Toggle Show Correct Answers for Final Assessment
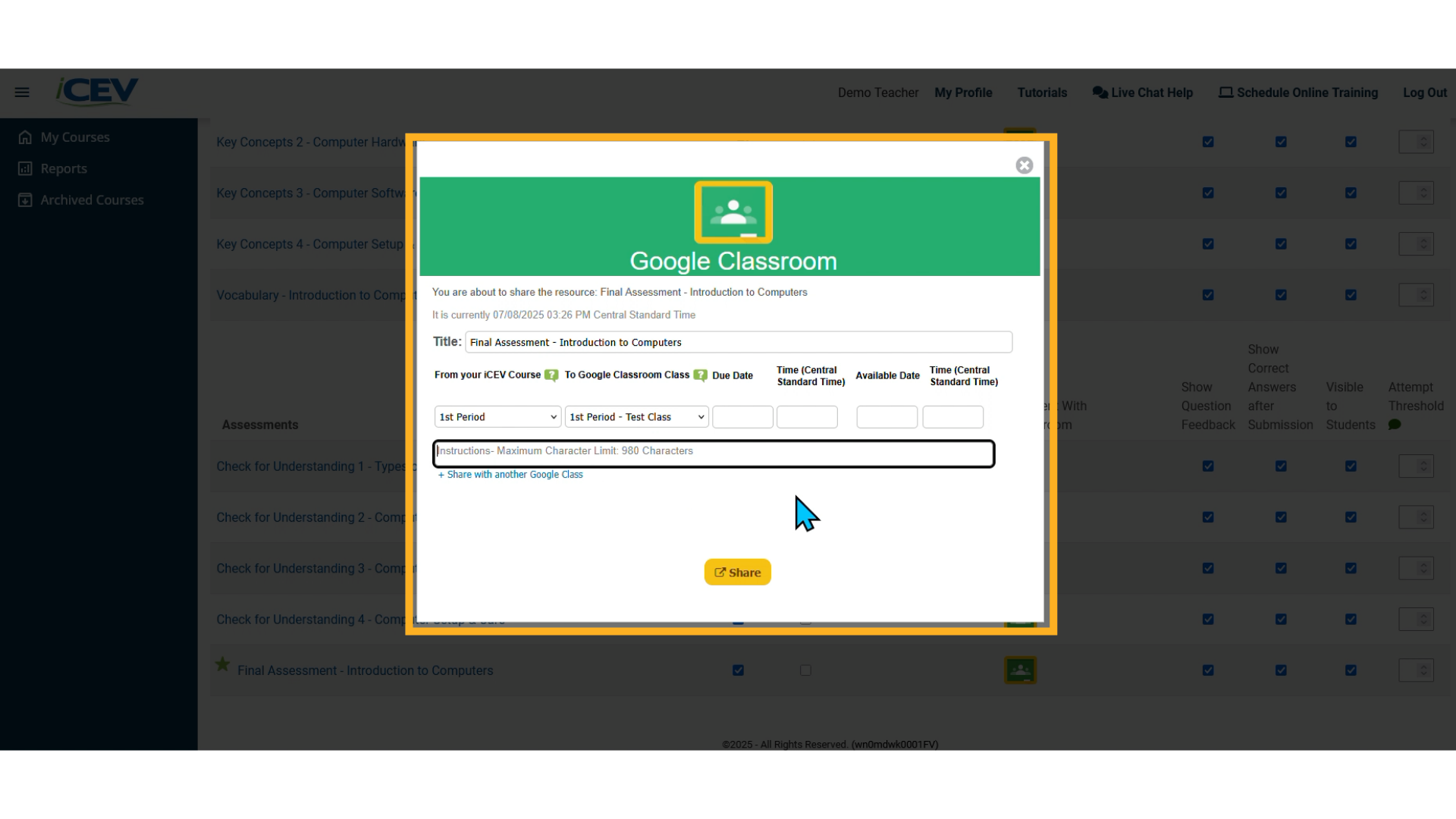1456x819 pixels. pos(1281,670)
